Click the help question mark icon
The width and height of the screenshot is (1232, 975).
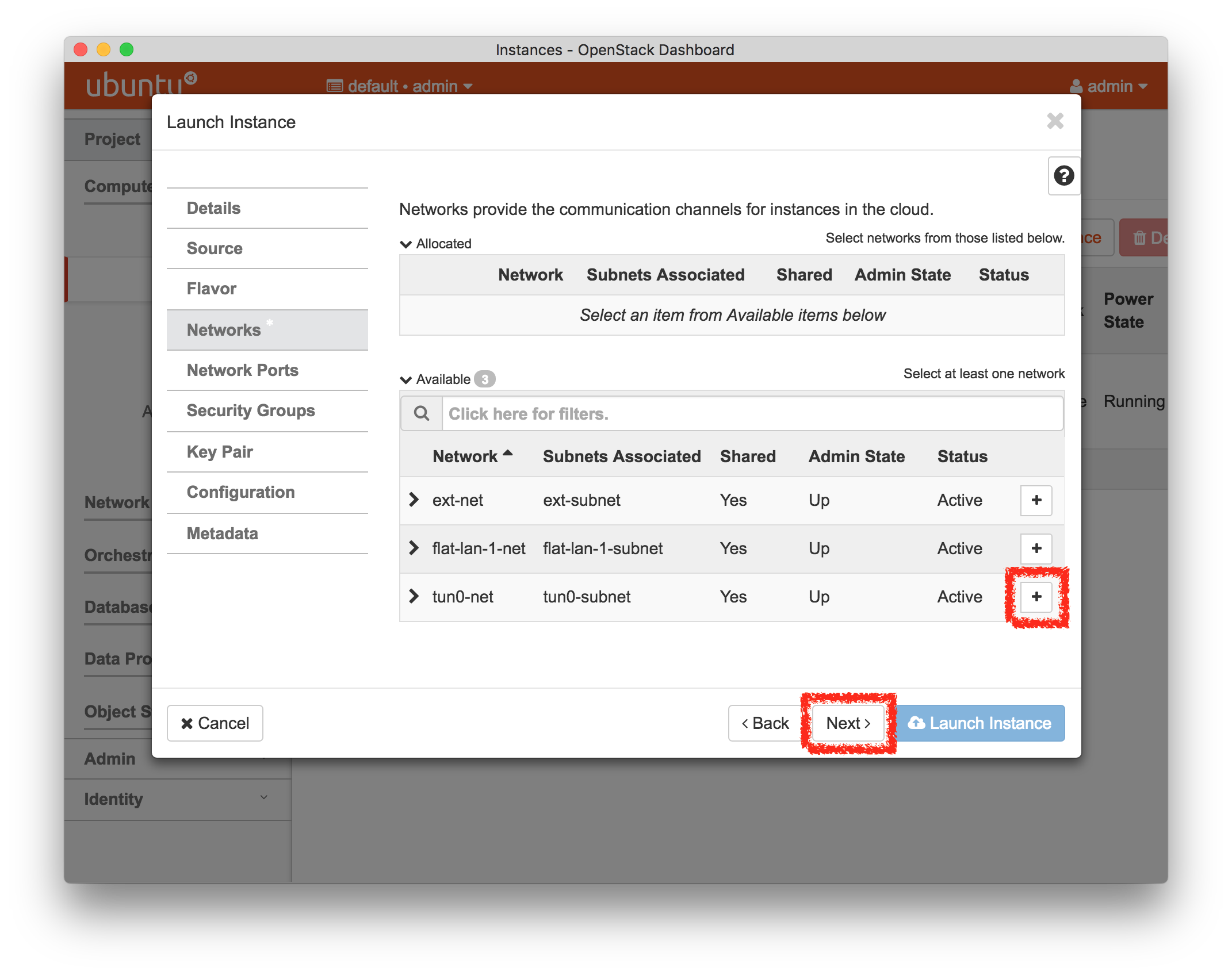click(x=1063, y=176)
